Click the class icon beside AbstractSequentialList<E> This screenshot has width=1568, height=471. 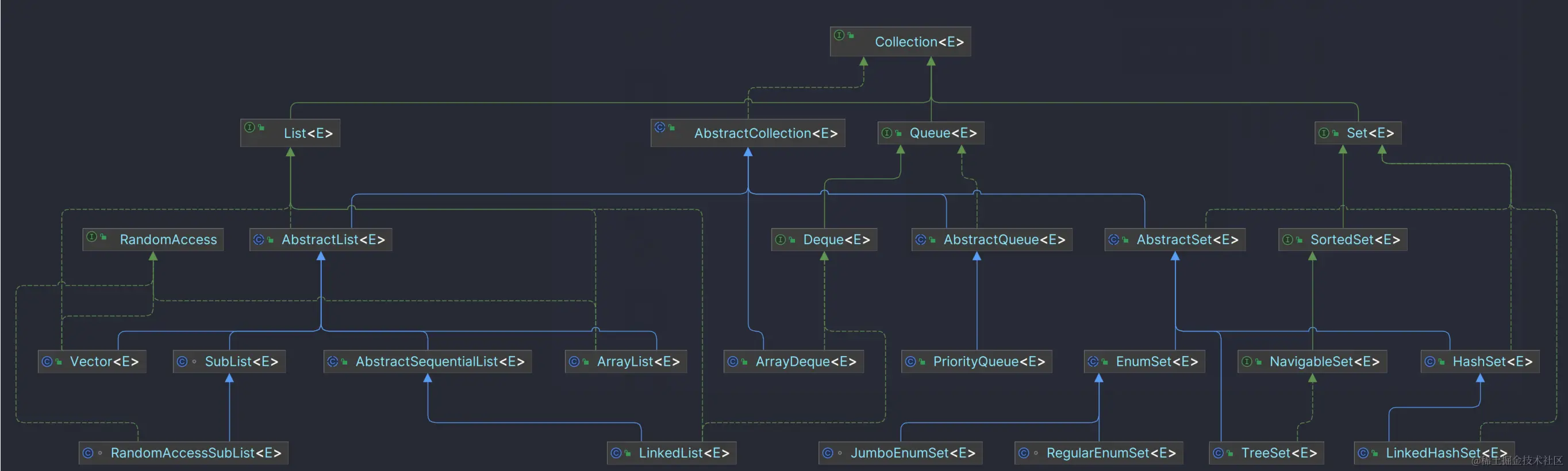click(333, 361)
